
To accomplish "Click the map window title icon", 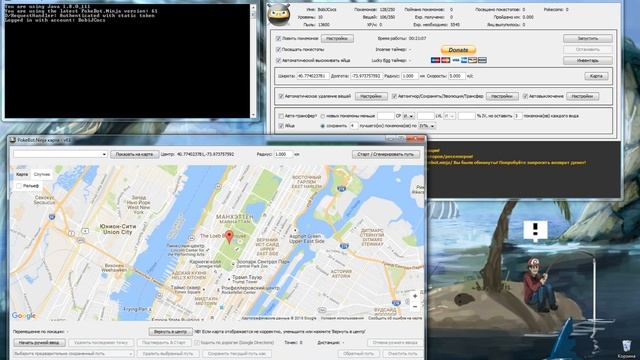I will point(13,140).
